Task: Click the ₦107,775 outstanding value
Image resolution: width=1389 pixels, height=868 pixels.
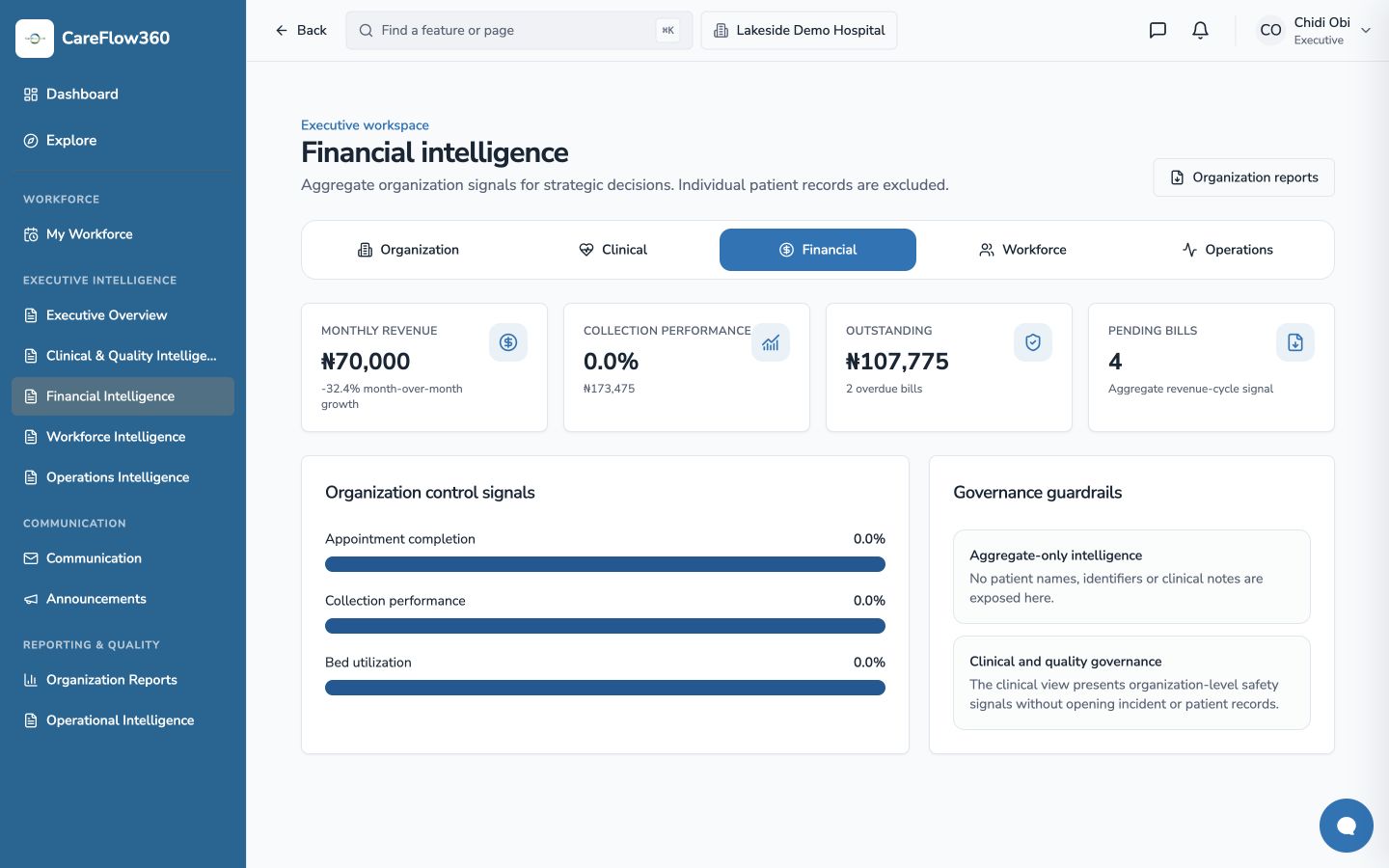Action: click(897, 362)
